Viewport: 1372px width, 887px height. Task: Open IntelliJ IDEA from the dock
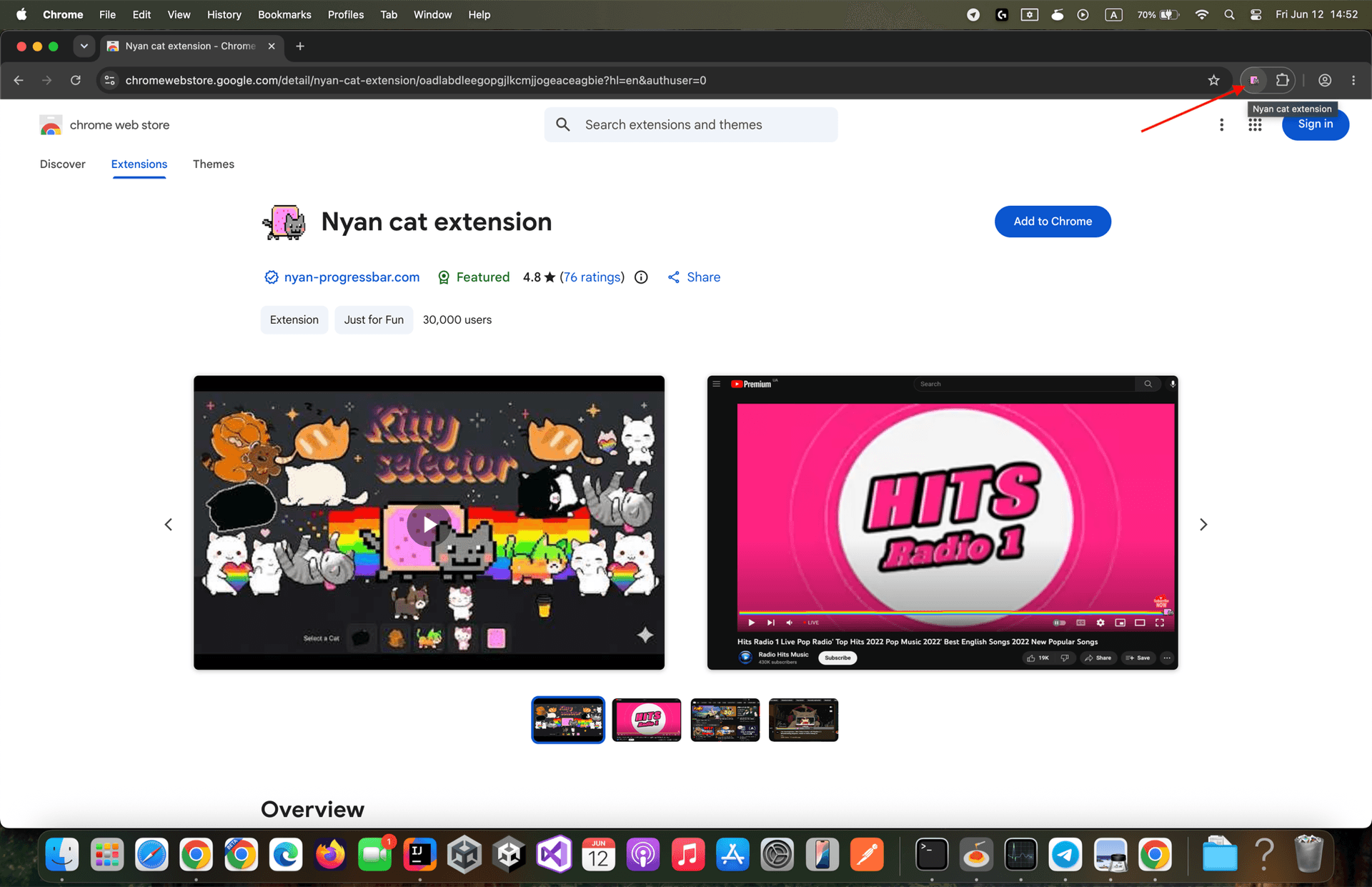coord(419,854)
